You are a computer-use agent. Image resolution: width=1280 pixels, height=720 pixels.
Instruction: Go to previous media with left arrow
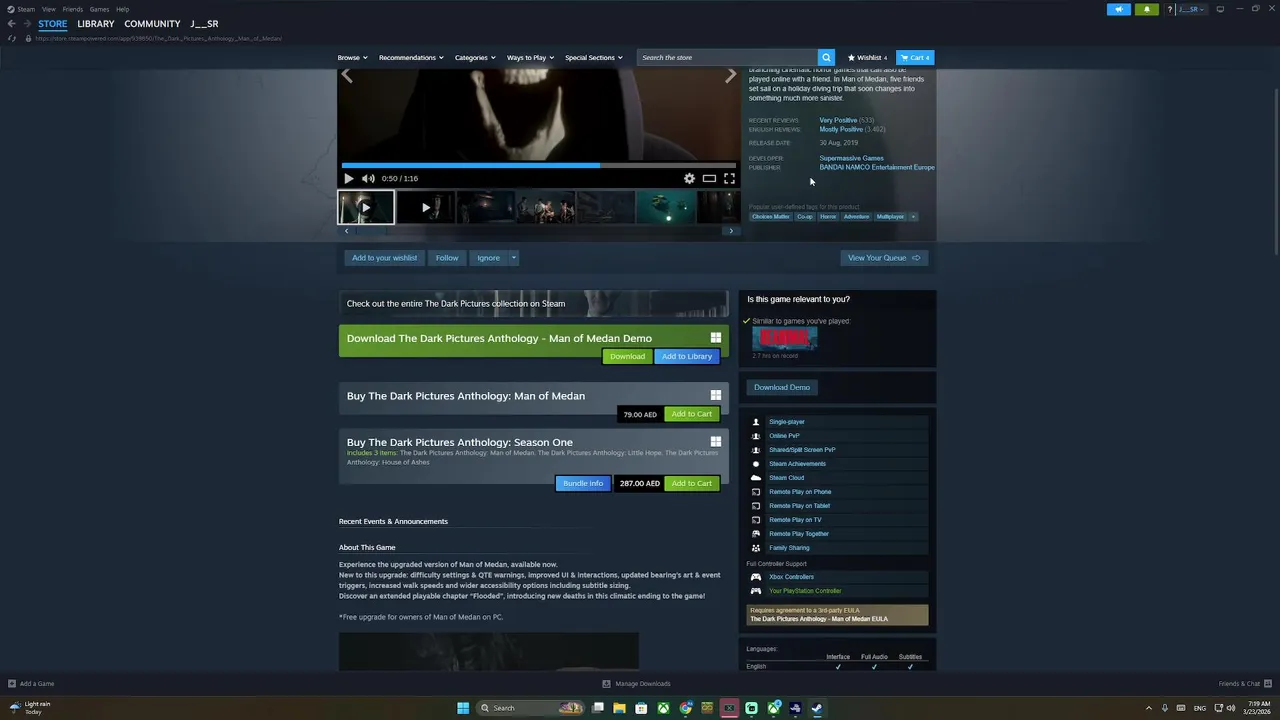pos(346,75)
